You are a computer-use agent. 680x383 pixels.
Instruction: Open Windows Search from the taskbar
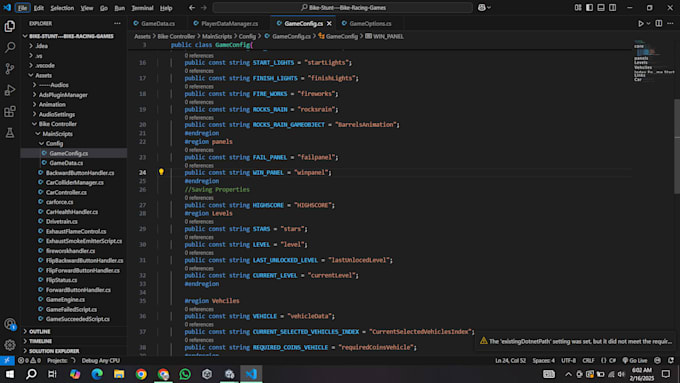point(31,374)
